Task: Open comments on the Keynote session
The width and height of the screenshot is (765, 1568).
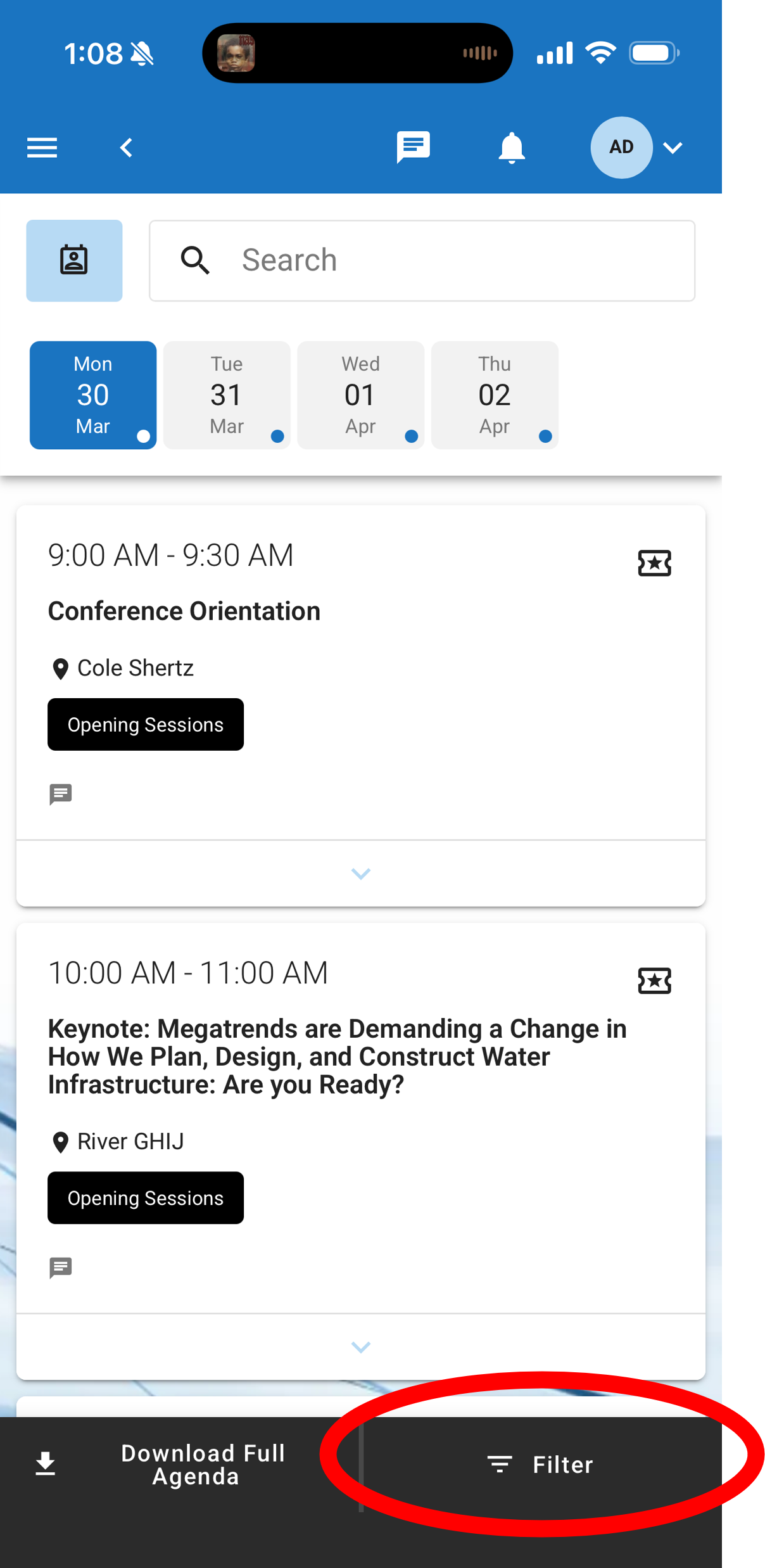Action: pos(61,1267)
